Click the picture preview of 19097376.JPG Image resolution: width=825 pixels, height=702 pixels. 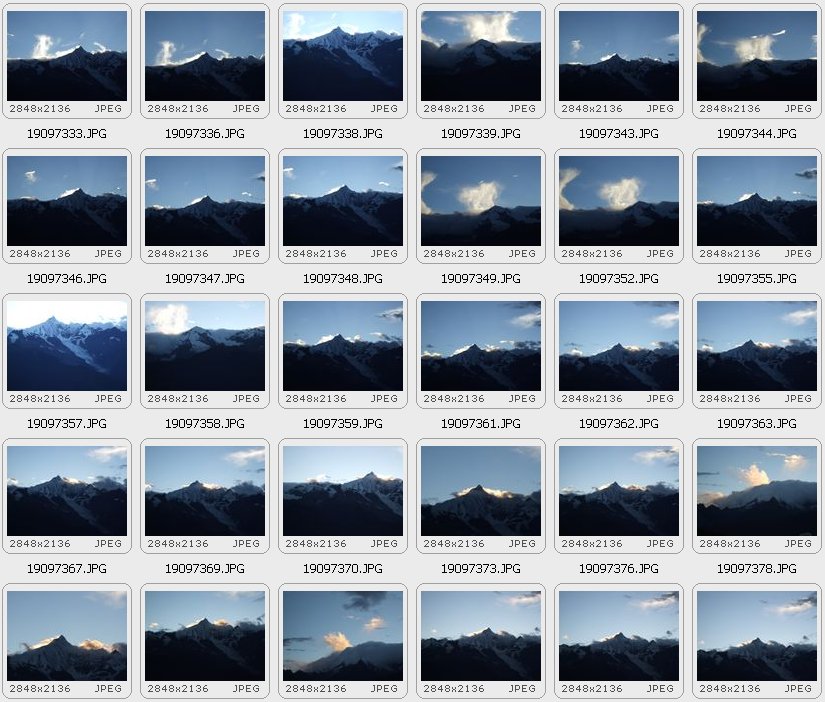tap(619, 491)
